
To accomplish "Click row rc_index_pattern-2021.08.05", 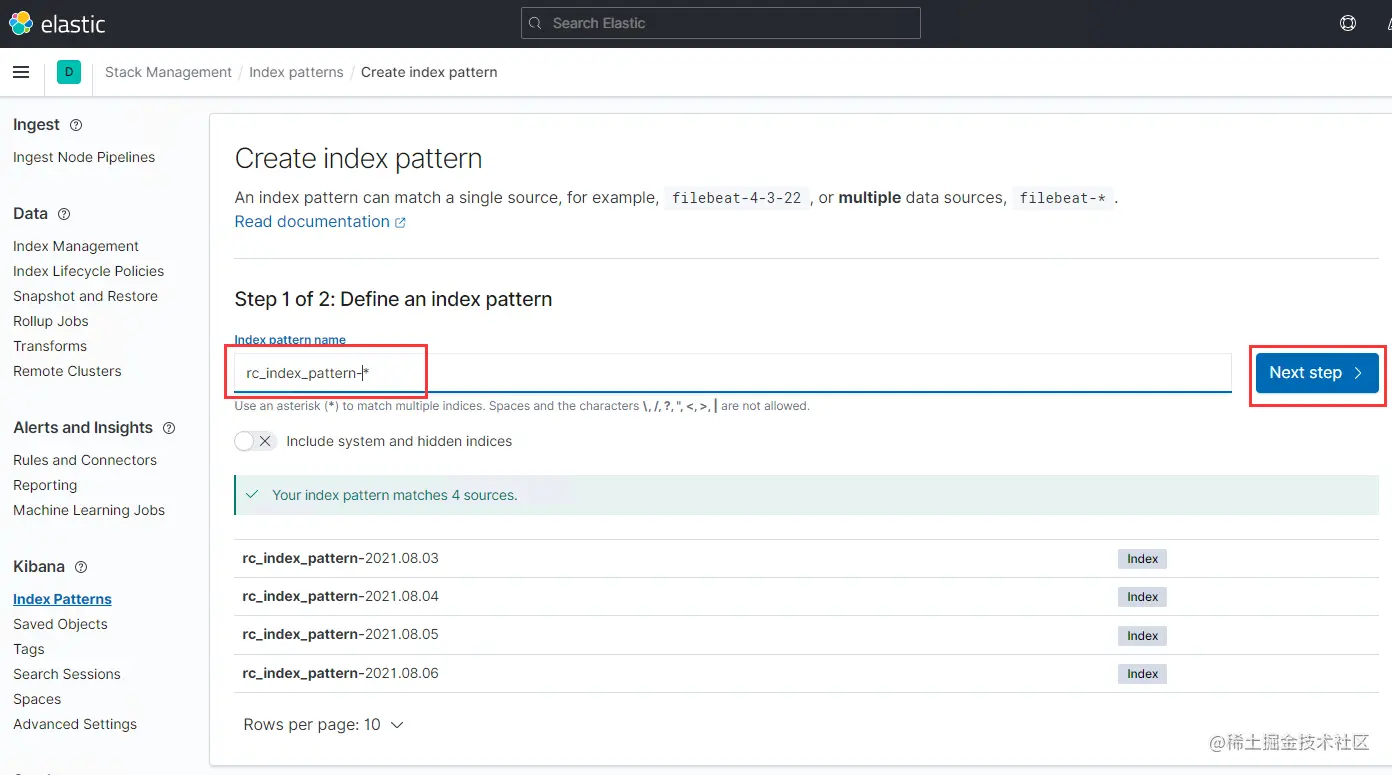I will 806,635.
